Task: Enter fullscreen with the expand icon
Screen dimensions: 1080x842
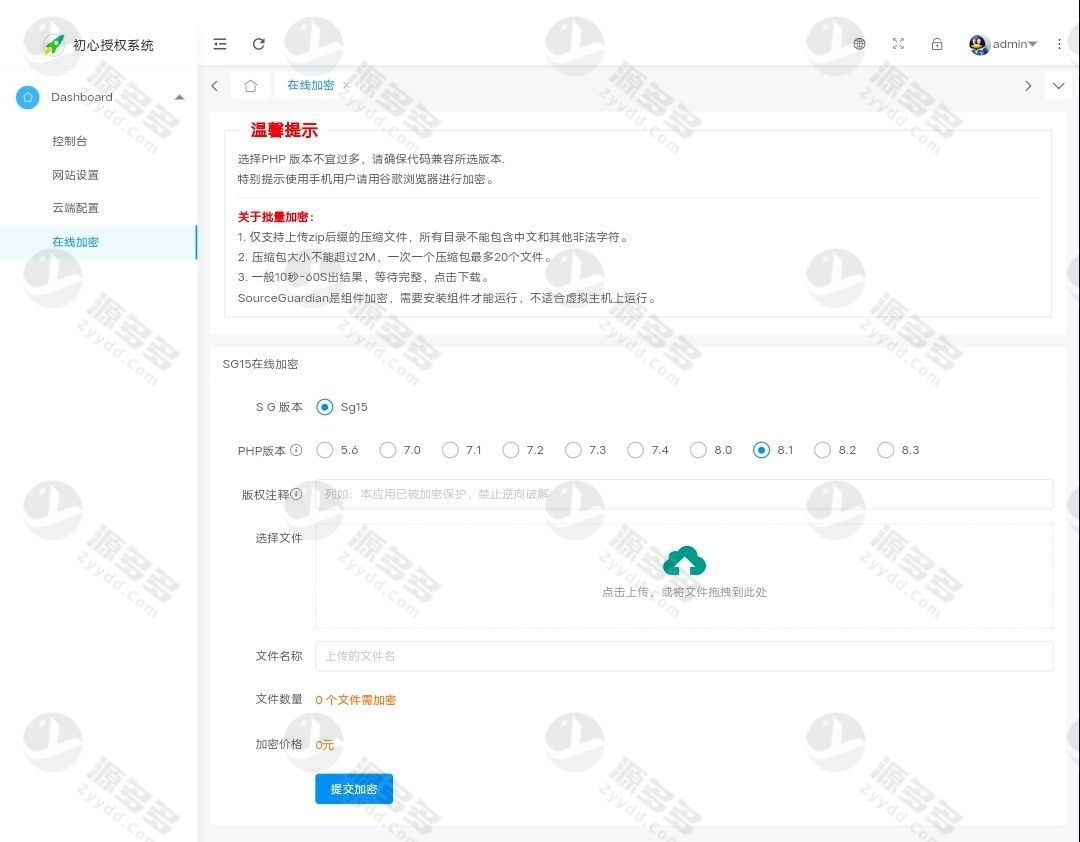Action: [x=898, y=44]
